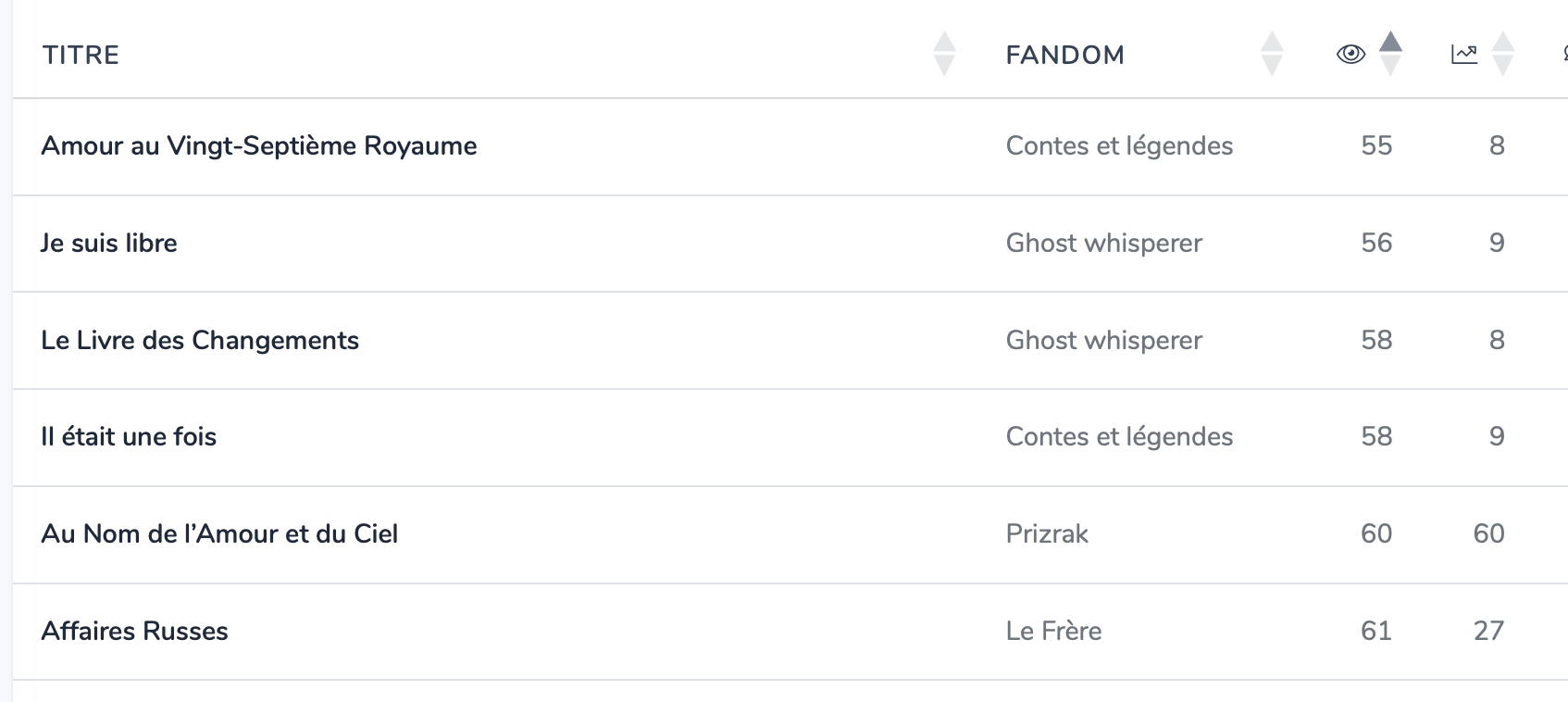The height and width of the screenshot is (702, 1568).
Task: Toggle sort arrows beside FANDOM header
Action: [x=1272, y=54]
